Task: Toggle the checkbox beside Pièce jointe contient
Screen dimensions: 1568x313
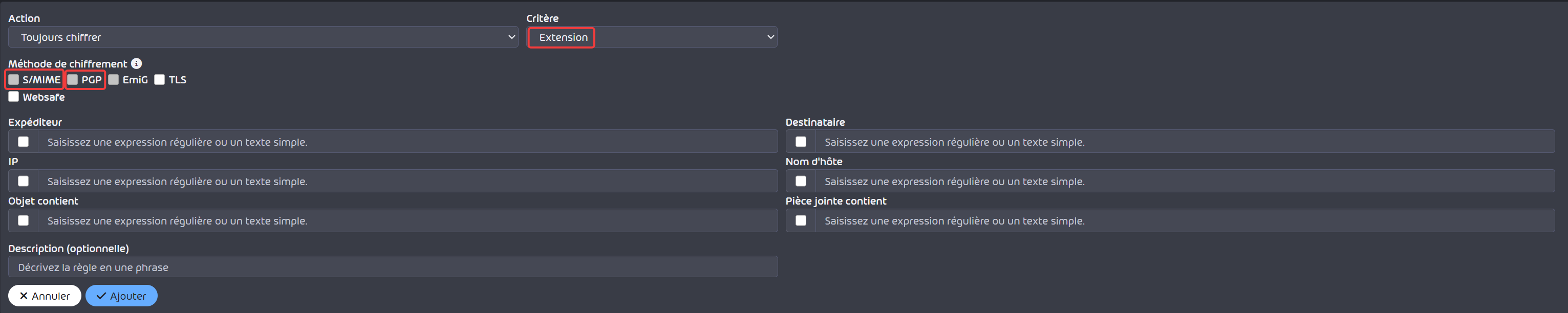Action: 801,220
